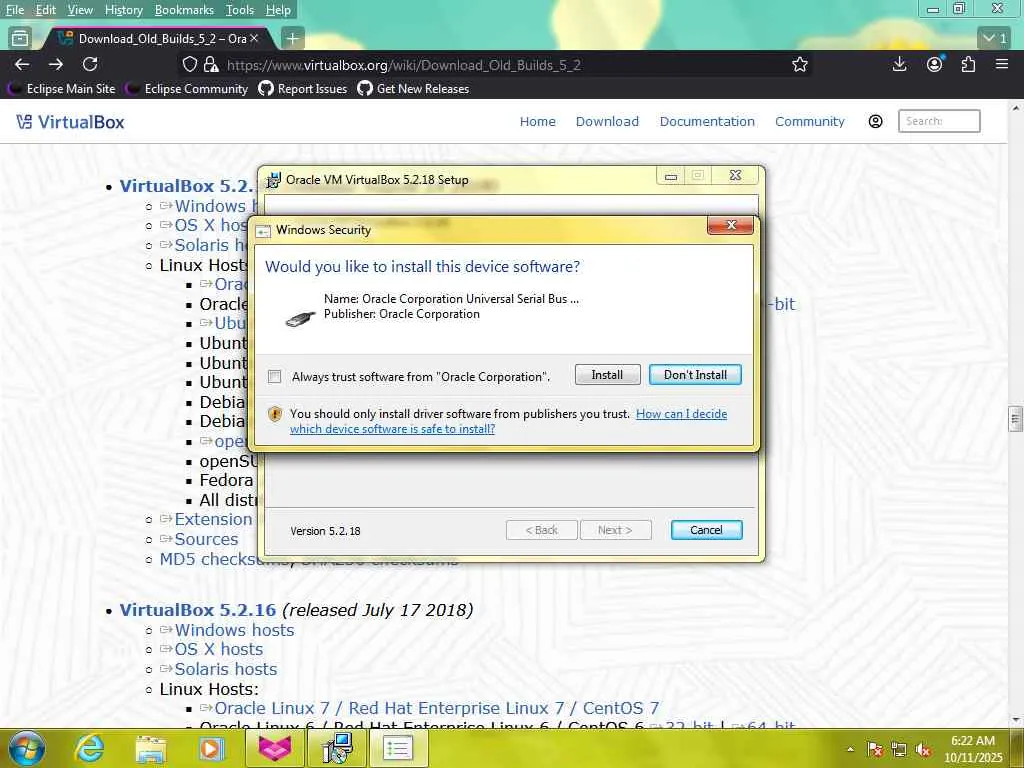
Task: Click the Install button in Windows Security
Action: pyautogui.click(x=607, y=375)
